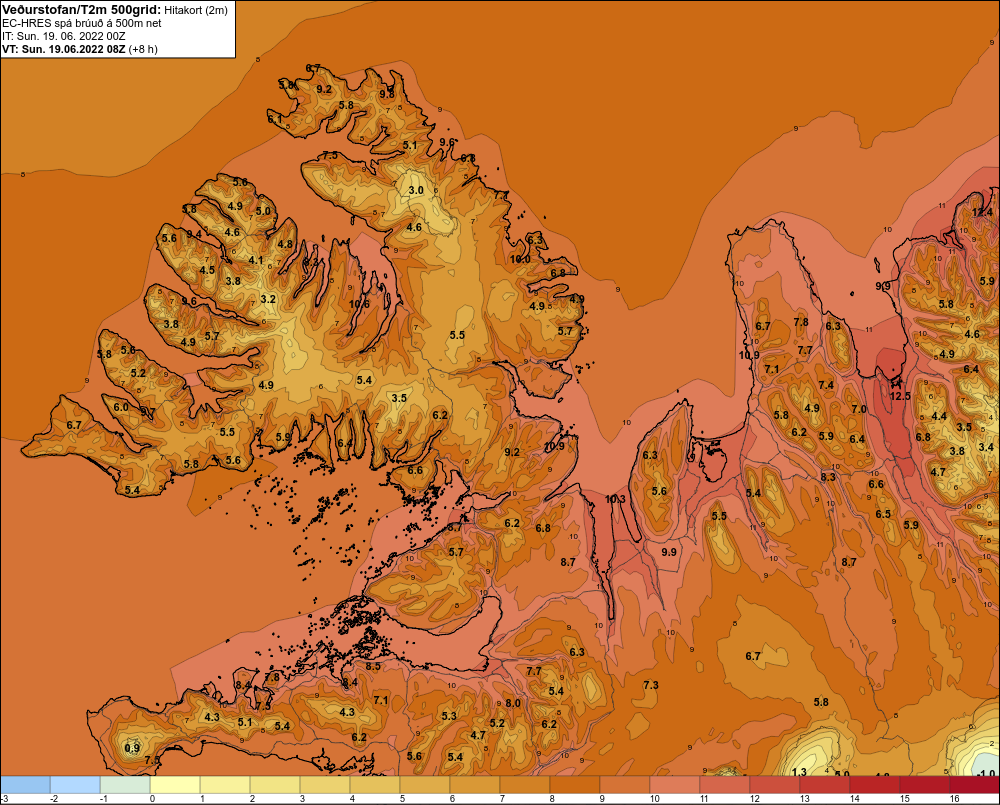The width and height of the screenshot is (1000, 805).
Task: Click the temperature value '10.0' on the map
Action: [520, 259]
